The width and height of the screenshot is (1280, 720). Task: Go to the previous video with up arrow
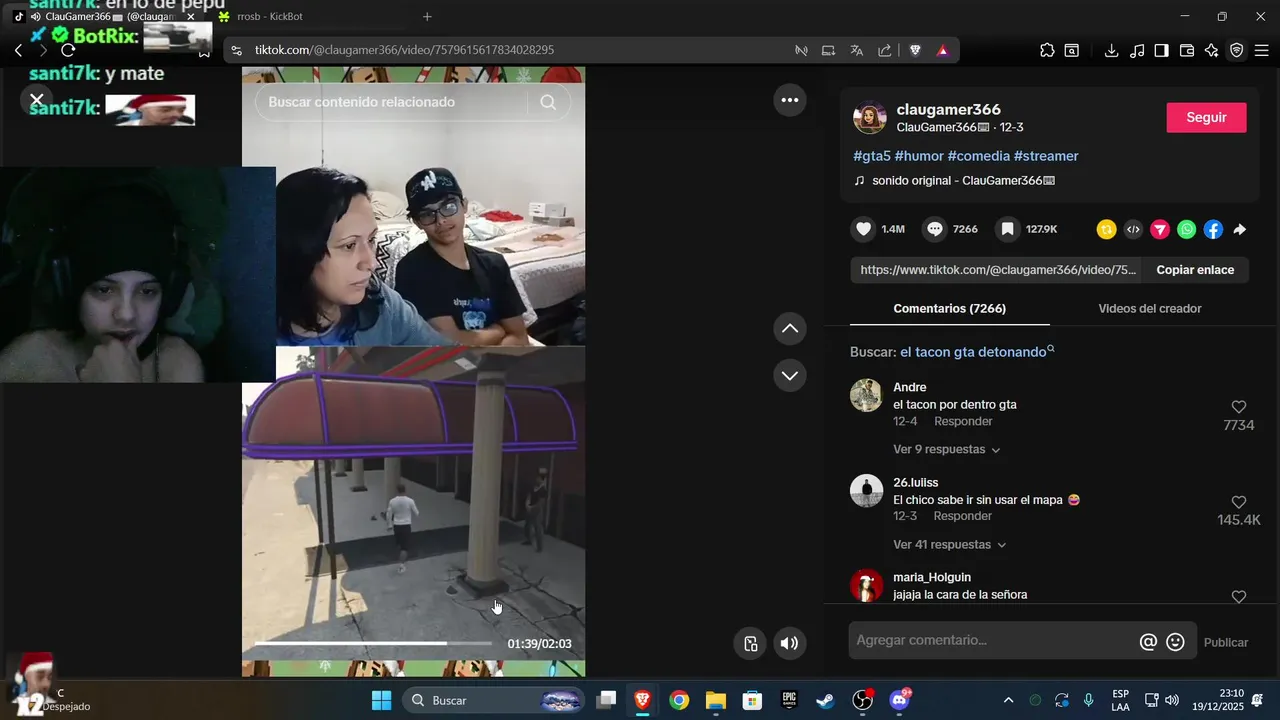(790, 328)
